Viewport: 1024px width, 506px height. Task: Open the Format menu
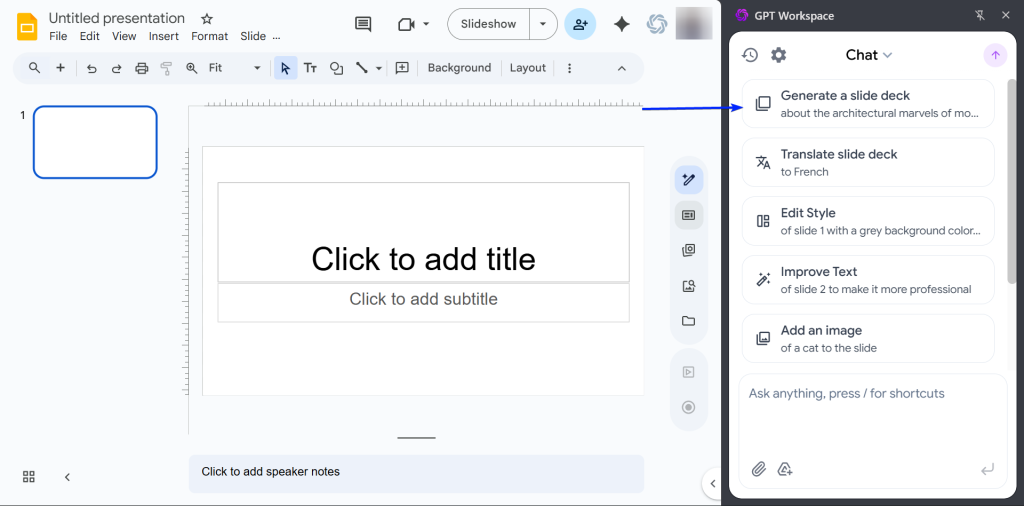[x=210, y=36]
